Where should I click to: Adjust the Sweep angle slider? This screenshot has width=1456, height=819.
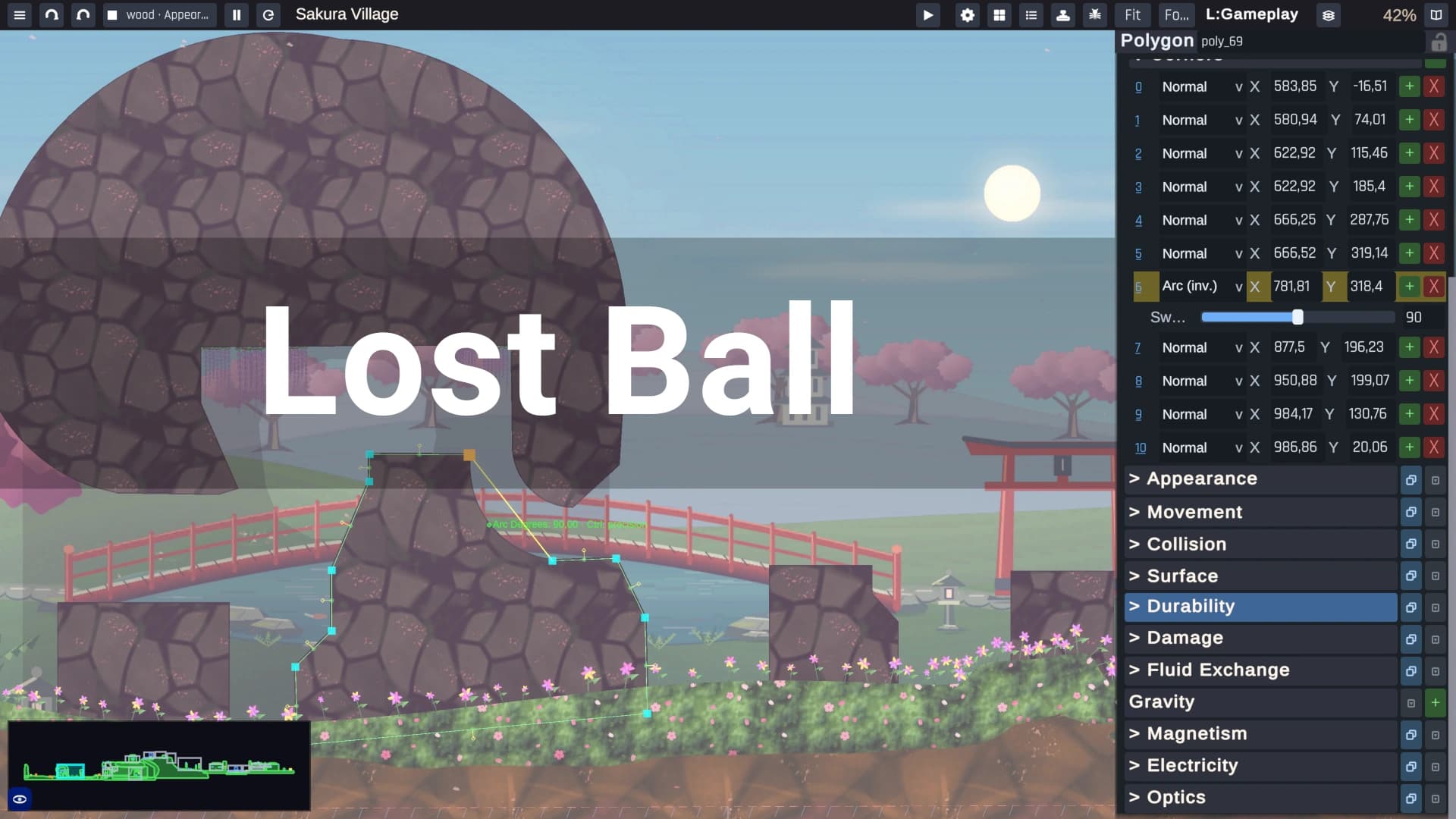click(x=1298, y=317)
